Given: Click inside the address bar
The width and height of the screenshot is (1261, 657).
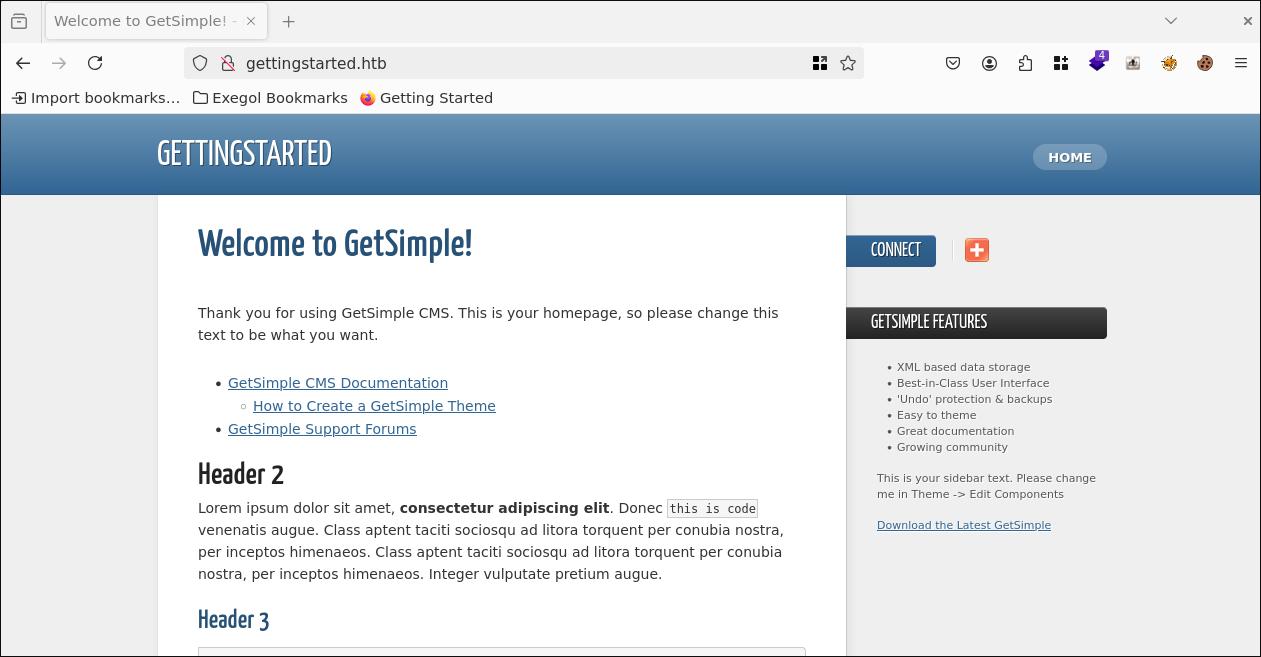Looking at the screenshot, I should click(500, 62).
